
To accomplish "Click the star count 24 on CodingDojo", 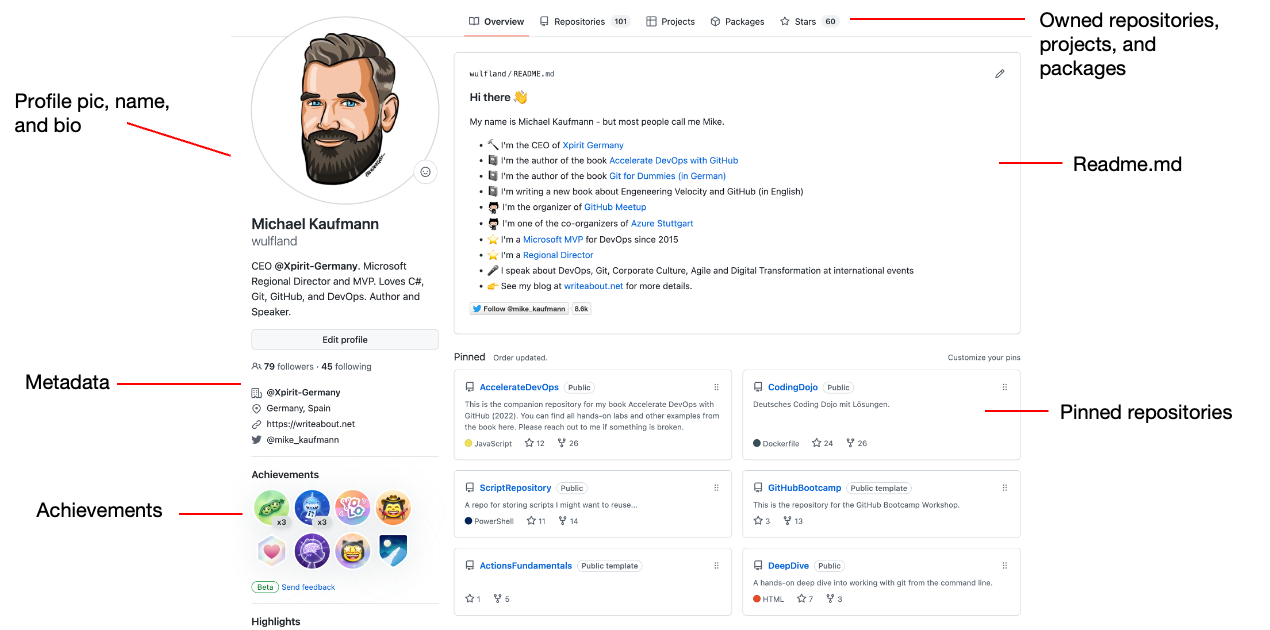I will 823,443.
